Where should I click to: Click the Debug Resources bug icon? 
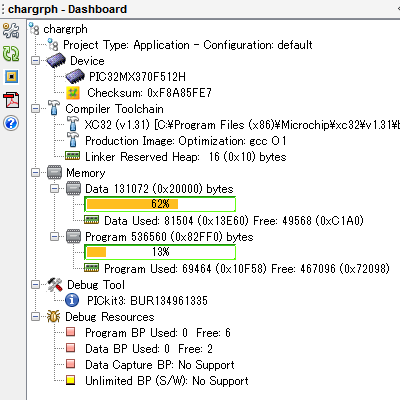coord(54,316)
